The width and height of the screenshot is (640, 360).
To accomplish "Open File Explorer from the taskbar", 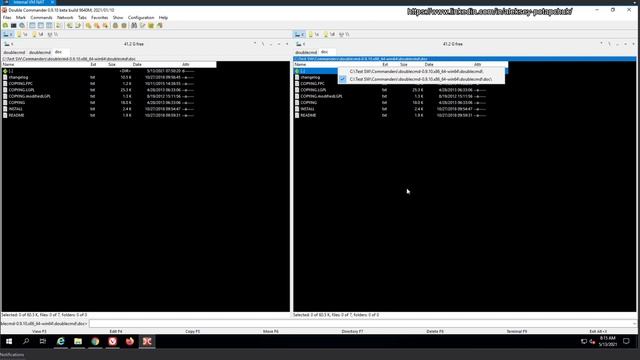I will 78,341.
